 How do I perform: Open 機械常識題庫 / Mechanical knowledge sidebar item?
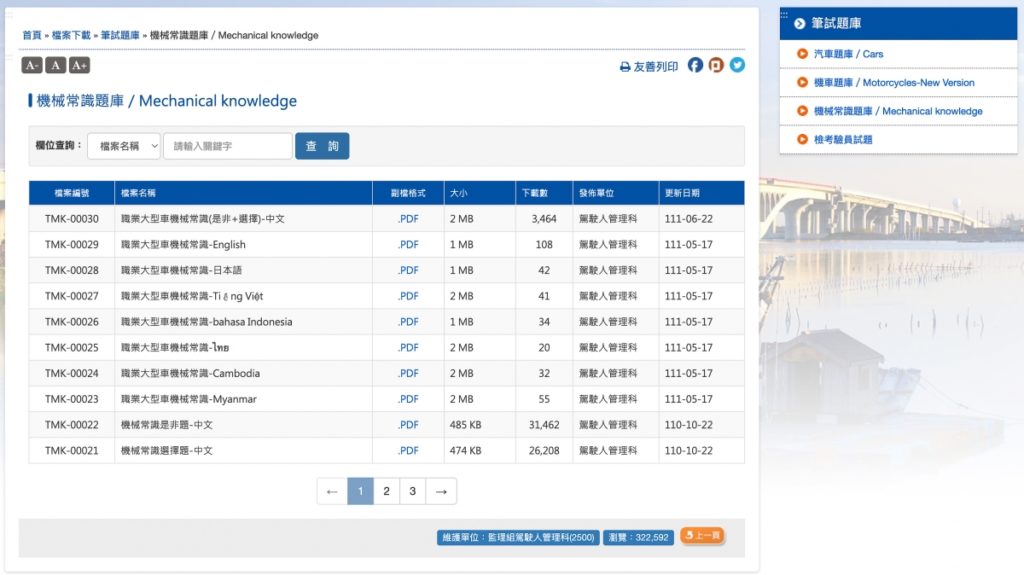(897, 111)
